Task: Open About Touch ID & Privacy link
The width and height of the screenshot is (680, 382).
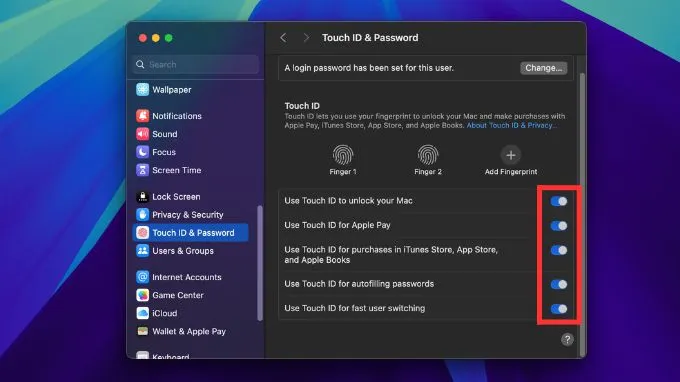Action: pos(511,125)
